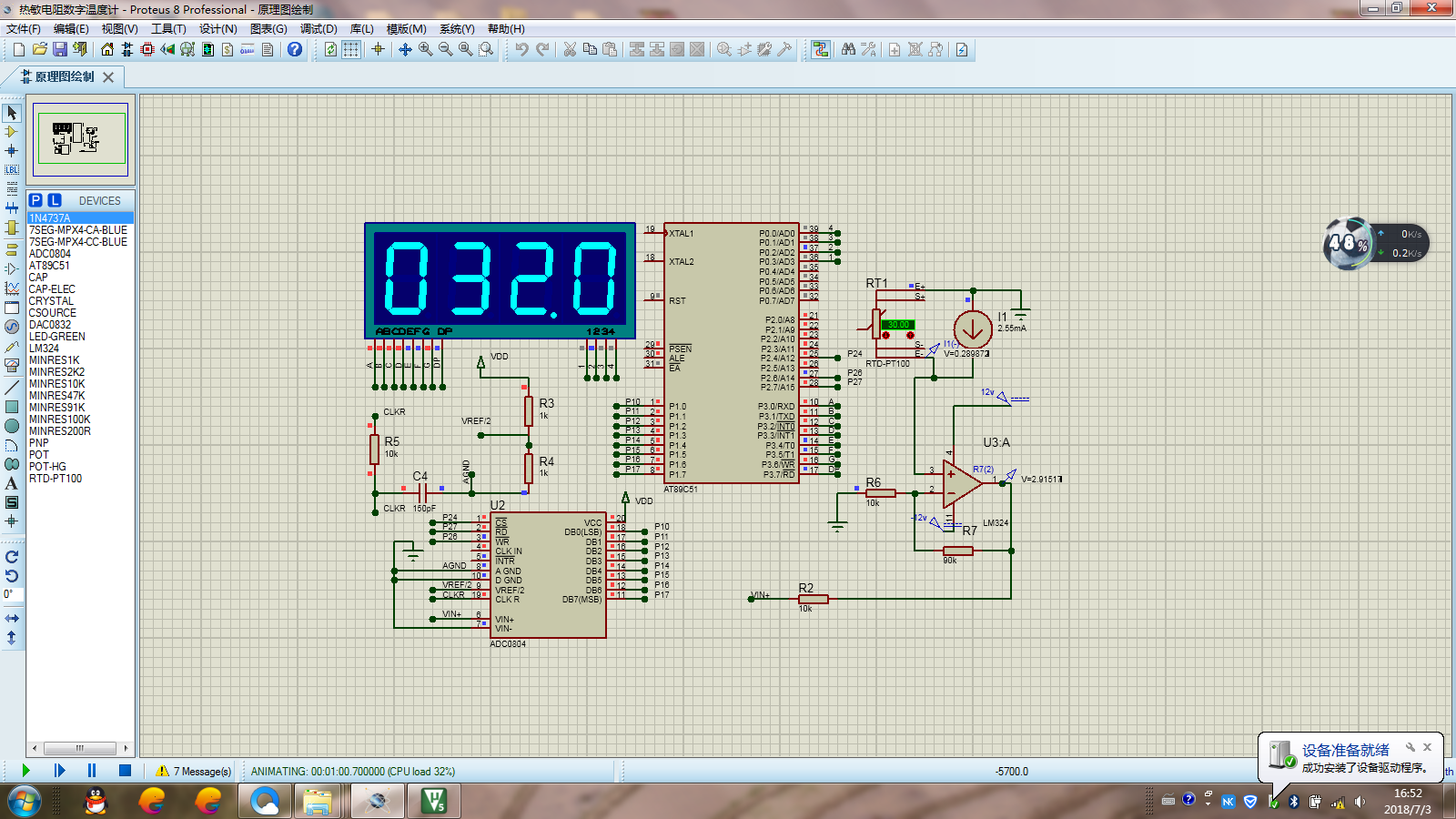Open Bill of Materials ($) icon

(x=227, y=49)
